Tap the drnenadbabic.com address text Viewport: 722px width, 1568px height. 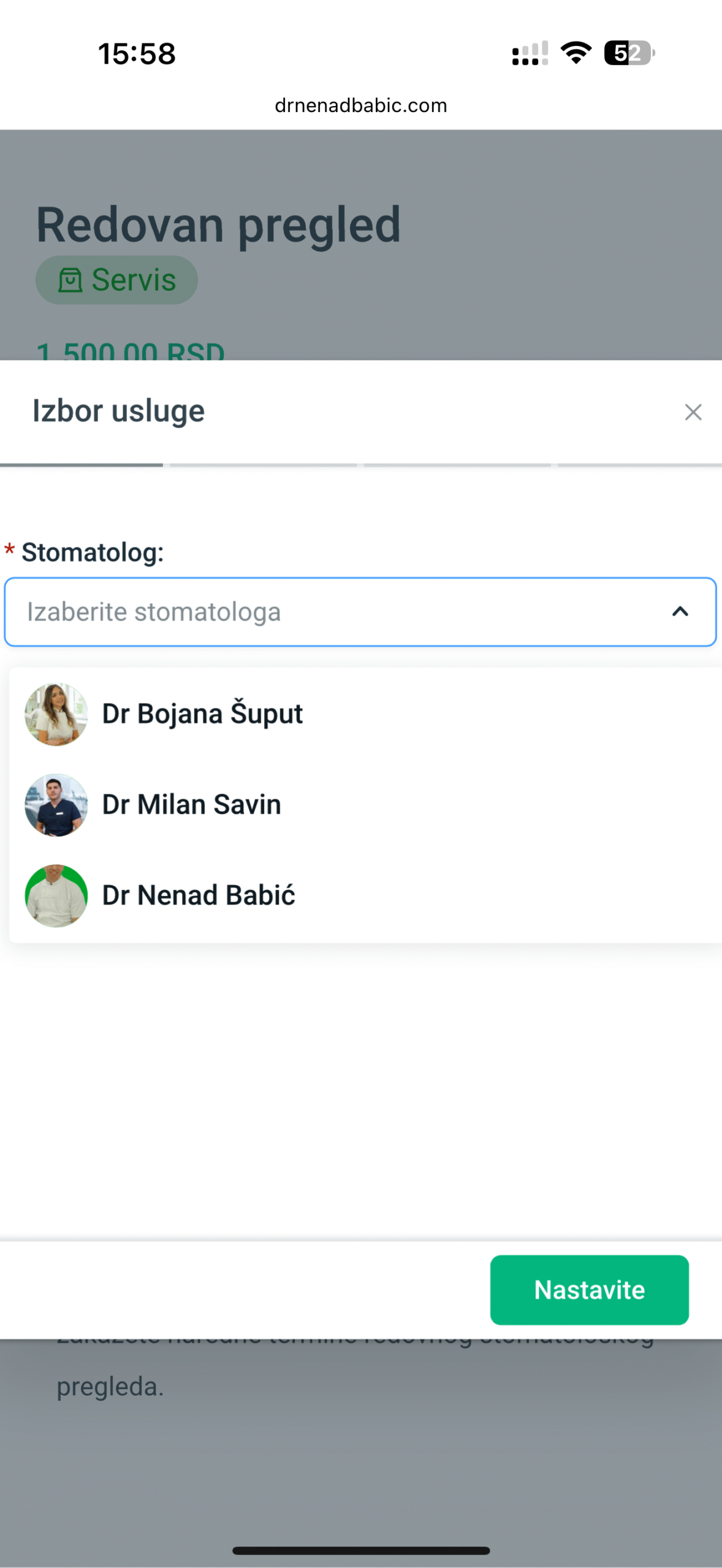point(361,105)
